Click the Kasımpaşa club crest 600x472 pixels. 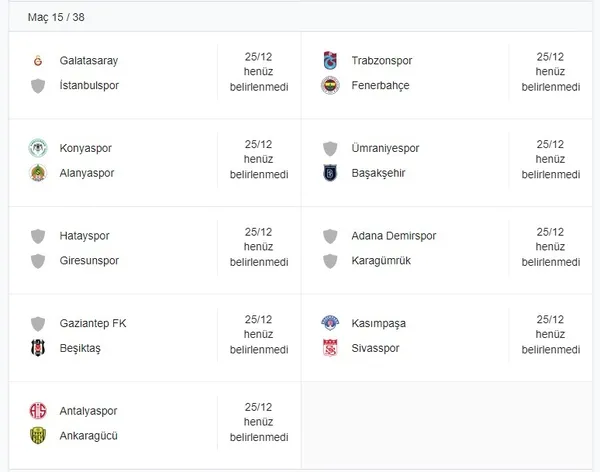(x=330, y=323)
